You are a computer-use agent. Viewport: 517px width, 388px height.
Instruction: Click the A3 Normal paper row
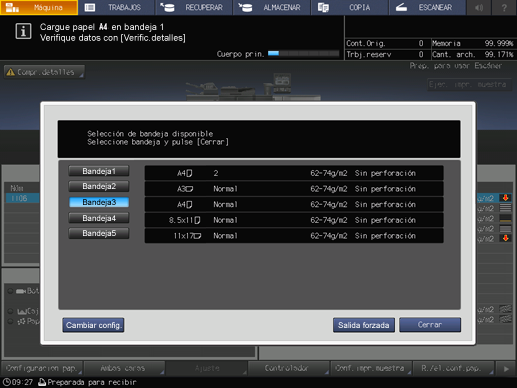click(294, 189)
